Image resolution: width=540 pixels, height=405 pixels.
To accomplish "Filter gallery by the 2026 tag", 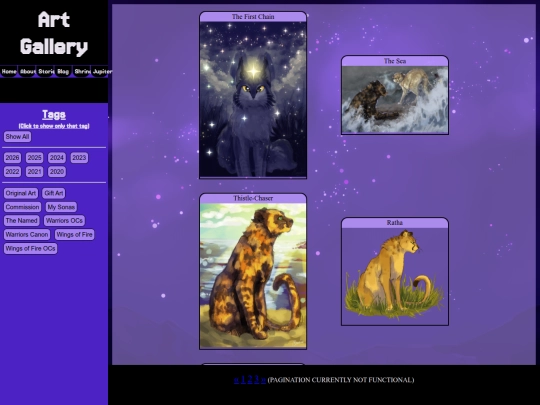I will click(12, 158).
